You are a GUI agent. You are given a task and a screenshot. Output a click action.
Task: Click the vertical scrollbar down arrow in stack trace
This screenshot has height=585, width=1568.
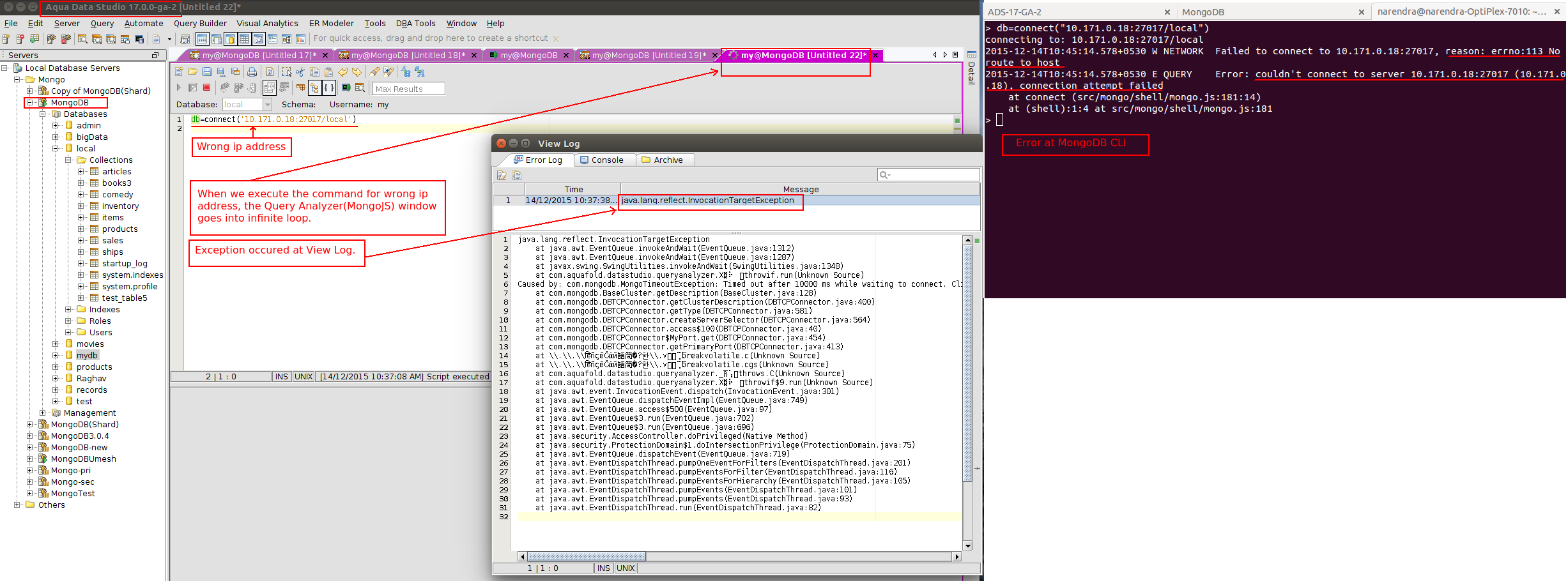967,546
